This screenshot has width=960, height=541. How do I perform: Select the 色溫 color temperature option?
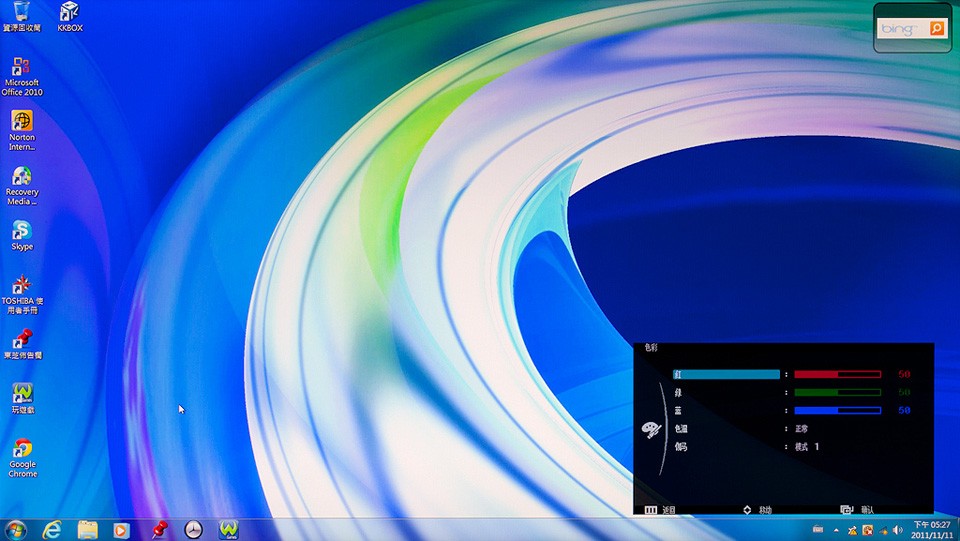[x=680, y=428]
